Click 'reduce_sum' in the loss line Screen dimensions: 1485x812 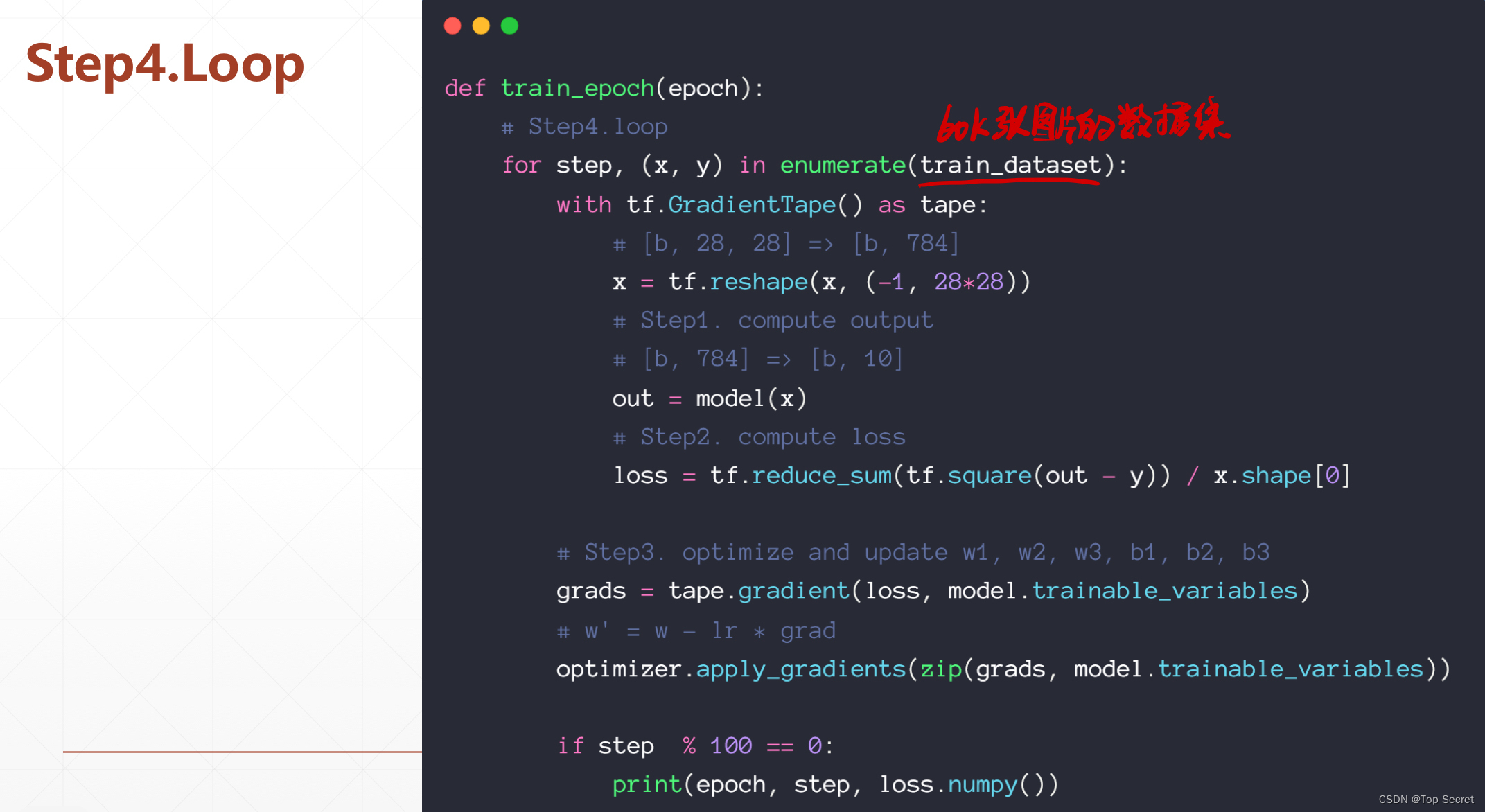point(822,475)
